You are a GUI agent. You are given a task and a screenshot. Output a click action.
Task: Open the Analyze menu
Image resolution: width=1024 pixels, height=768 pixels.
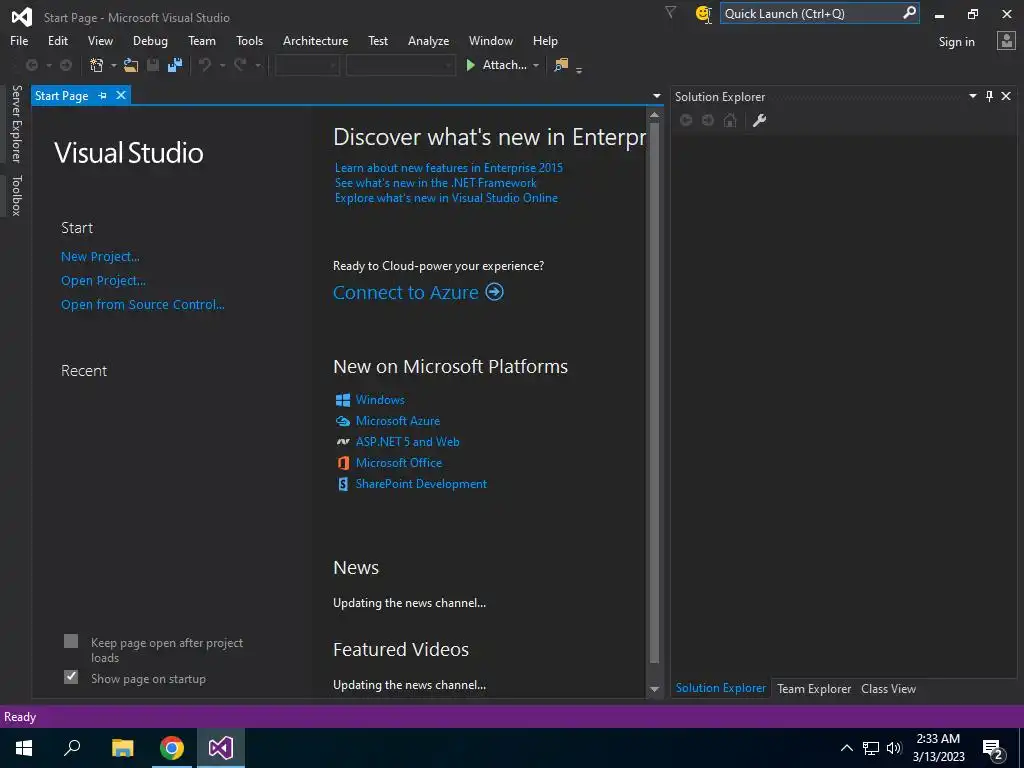(x=428, y=40)
